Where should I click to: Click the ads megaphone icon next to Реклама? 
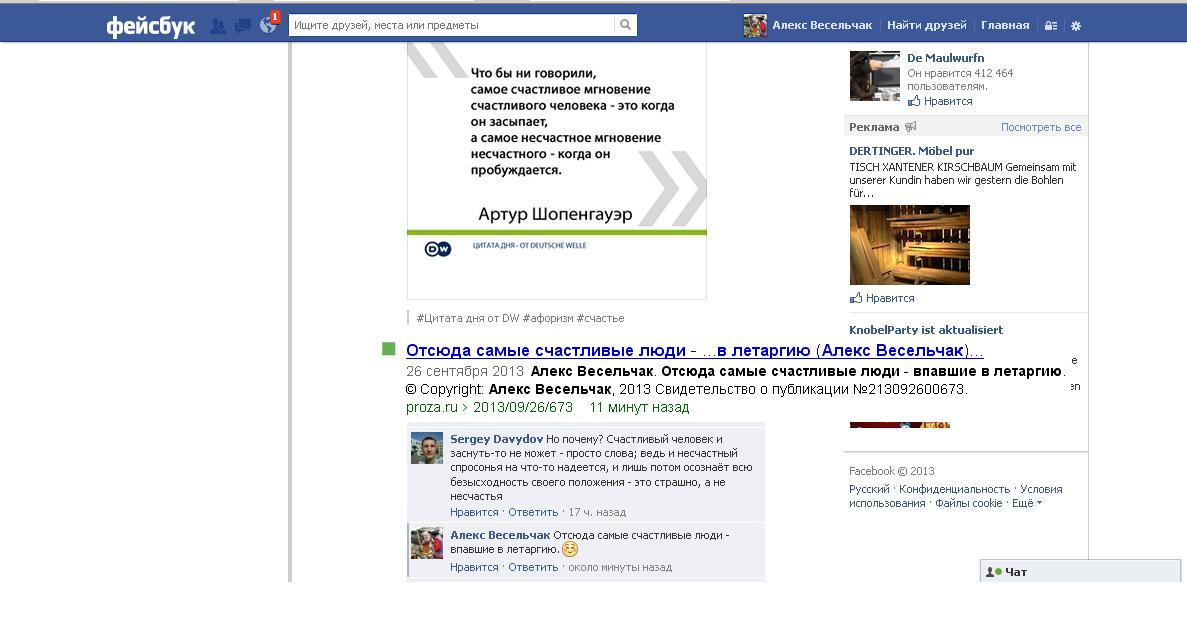[910, 127]
